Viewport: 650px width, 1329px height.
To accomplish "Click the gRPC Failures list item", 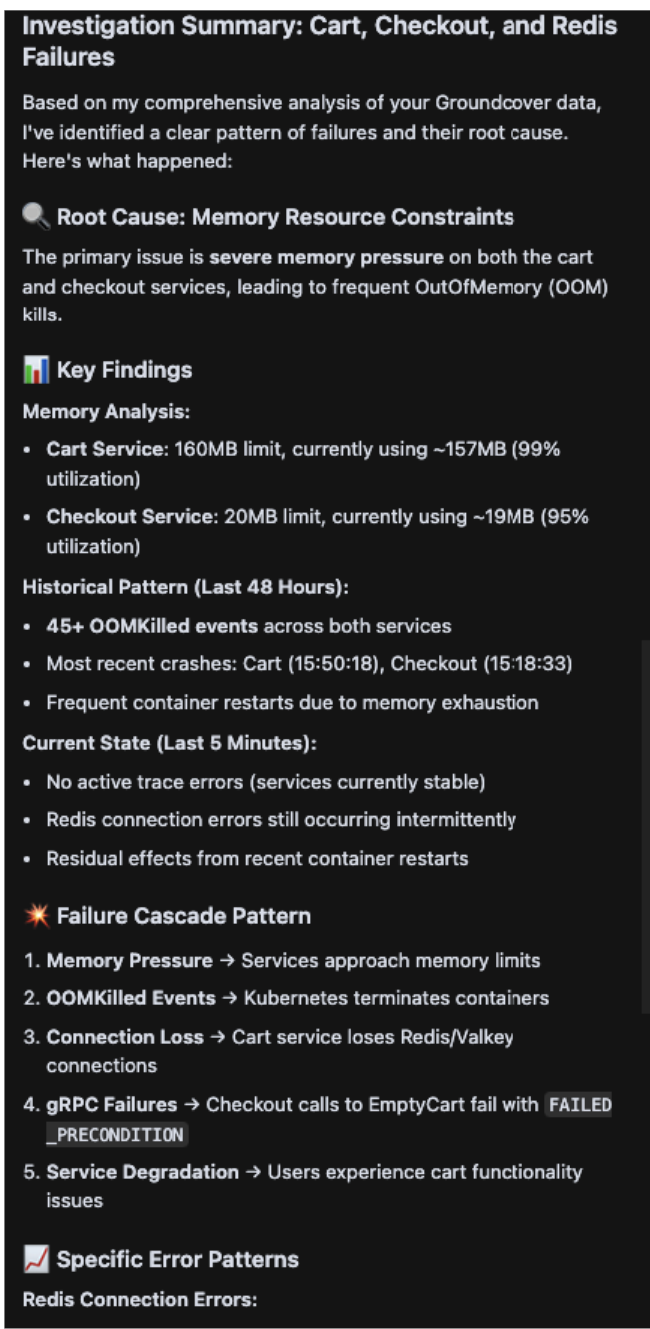I will [318, 1120].
